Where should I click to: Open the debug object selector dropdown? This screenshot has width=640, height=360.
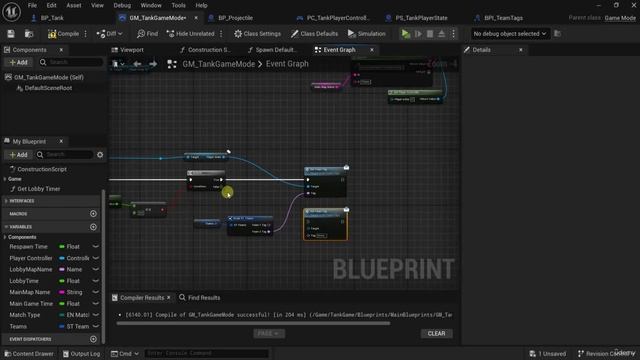509,34
